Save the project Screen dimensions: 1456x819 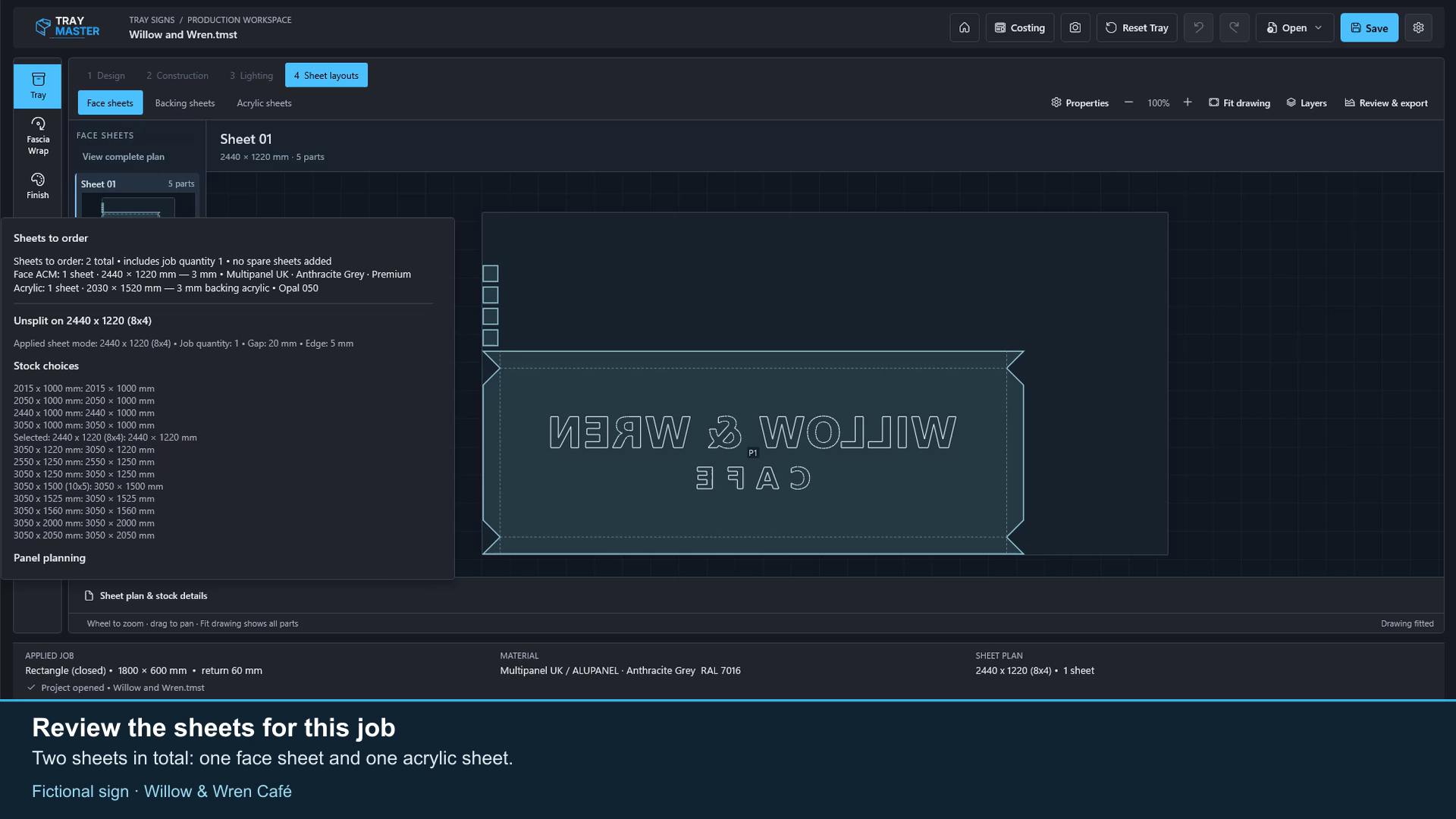[1369, 27]
